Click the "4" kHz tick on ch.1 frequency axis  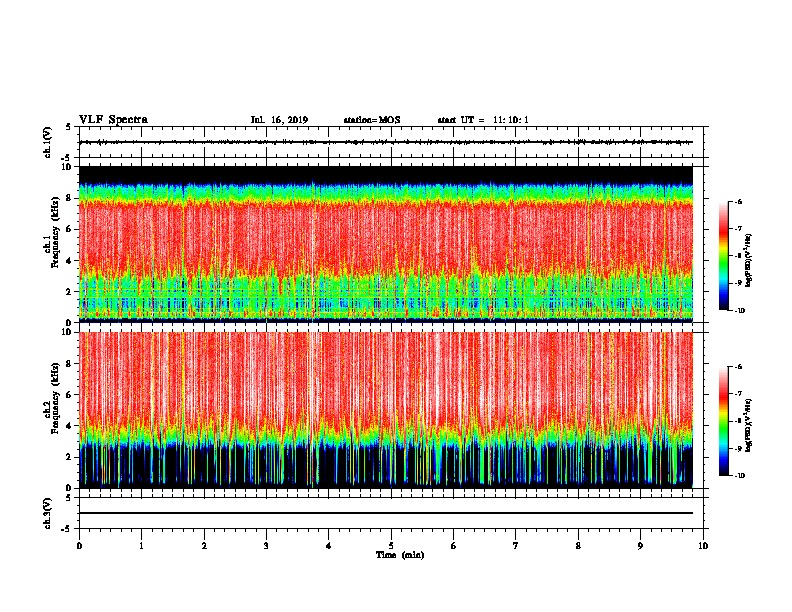(x=69, y=261)
